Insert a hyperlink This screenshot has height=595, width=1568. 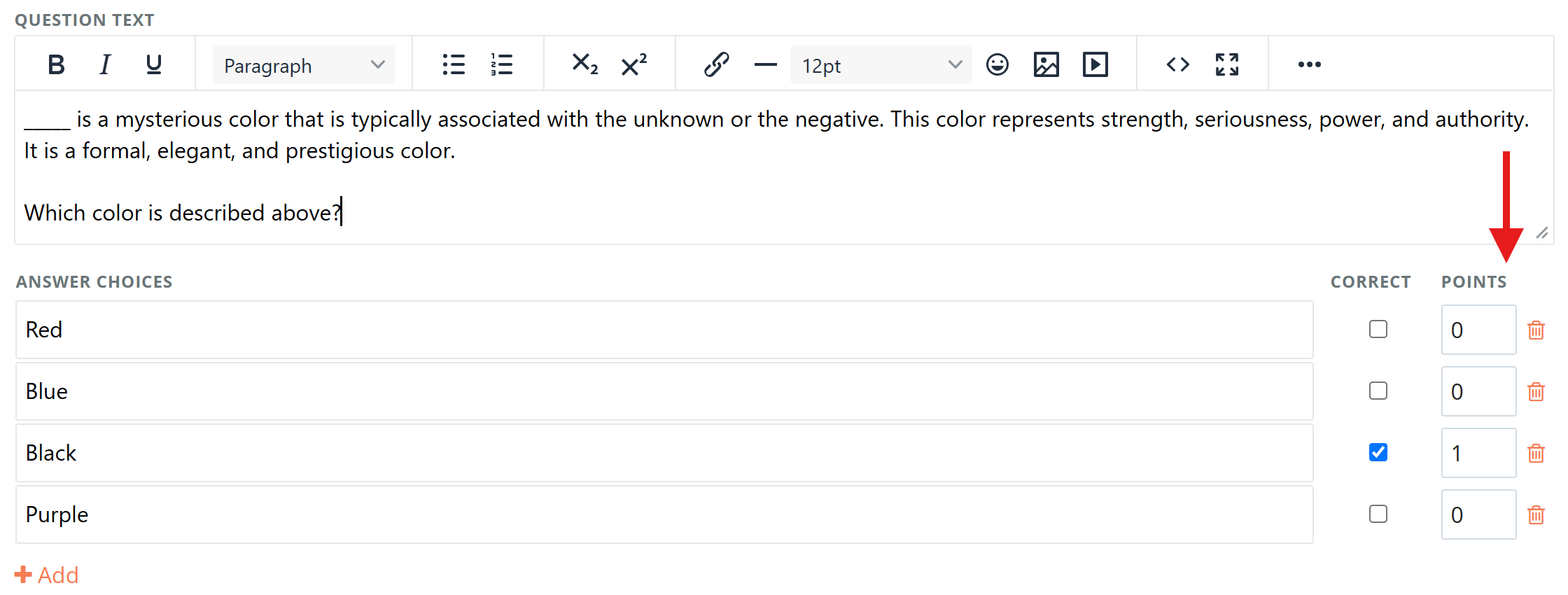tap(716, 65)
